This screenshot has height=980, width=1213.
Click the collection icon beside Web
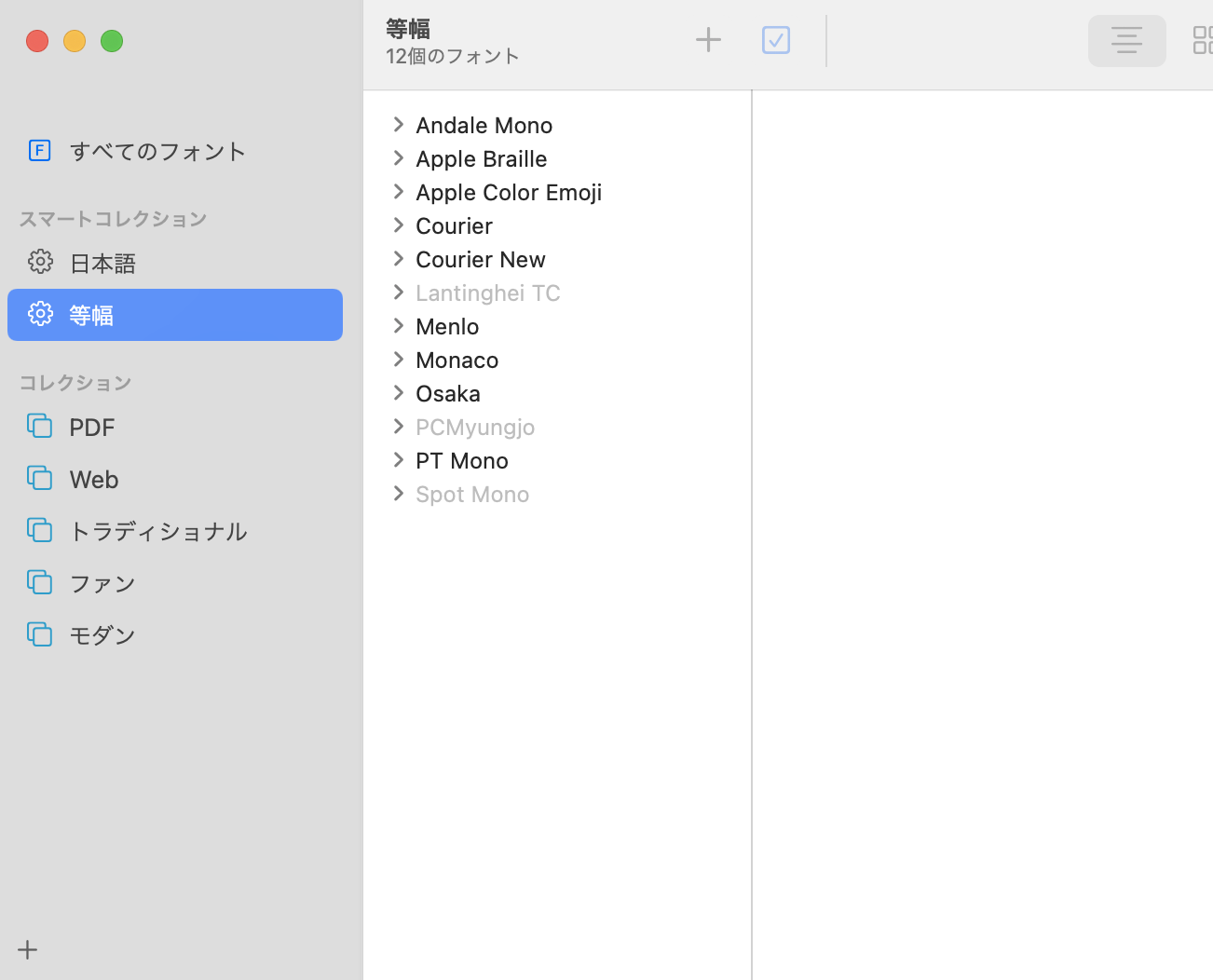[39, 479]
